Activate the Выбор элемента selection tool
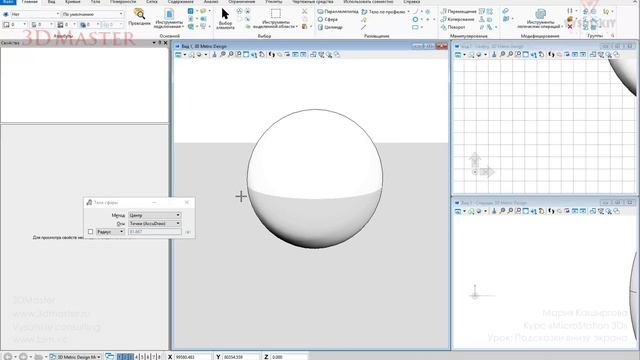Screen dimensions: 640x360 [x=225, y=19]
